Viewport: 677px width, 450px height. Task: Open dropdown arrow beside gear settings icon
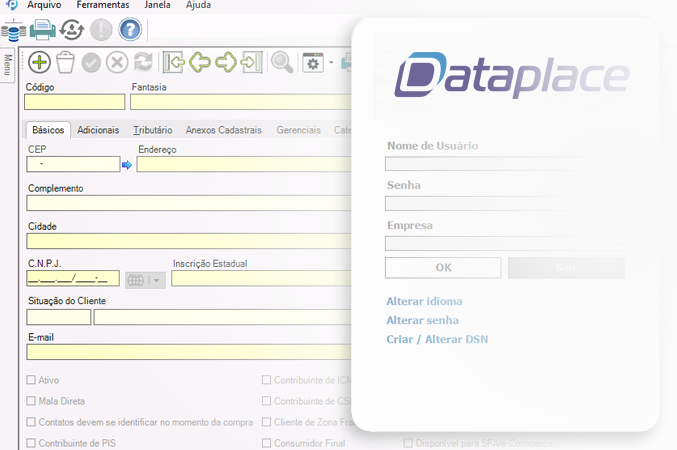[x=331, y=63]
